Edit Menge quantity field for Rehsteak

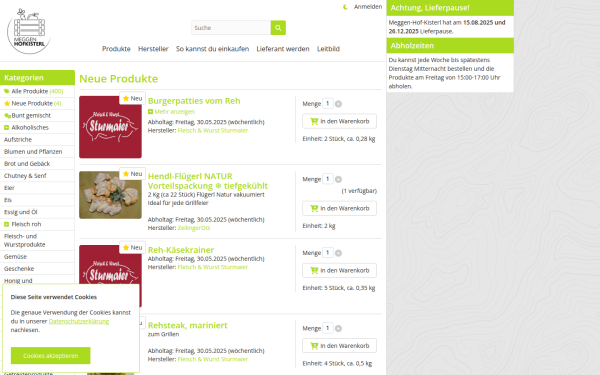coord(328,328)
